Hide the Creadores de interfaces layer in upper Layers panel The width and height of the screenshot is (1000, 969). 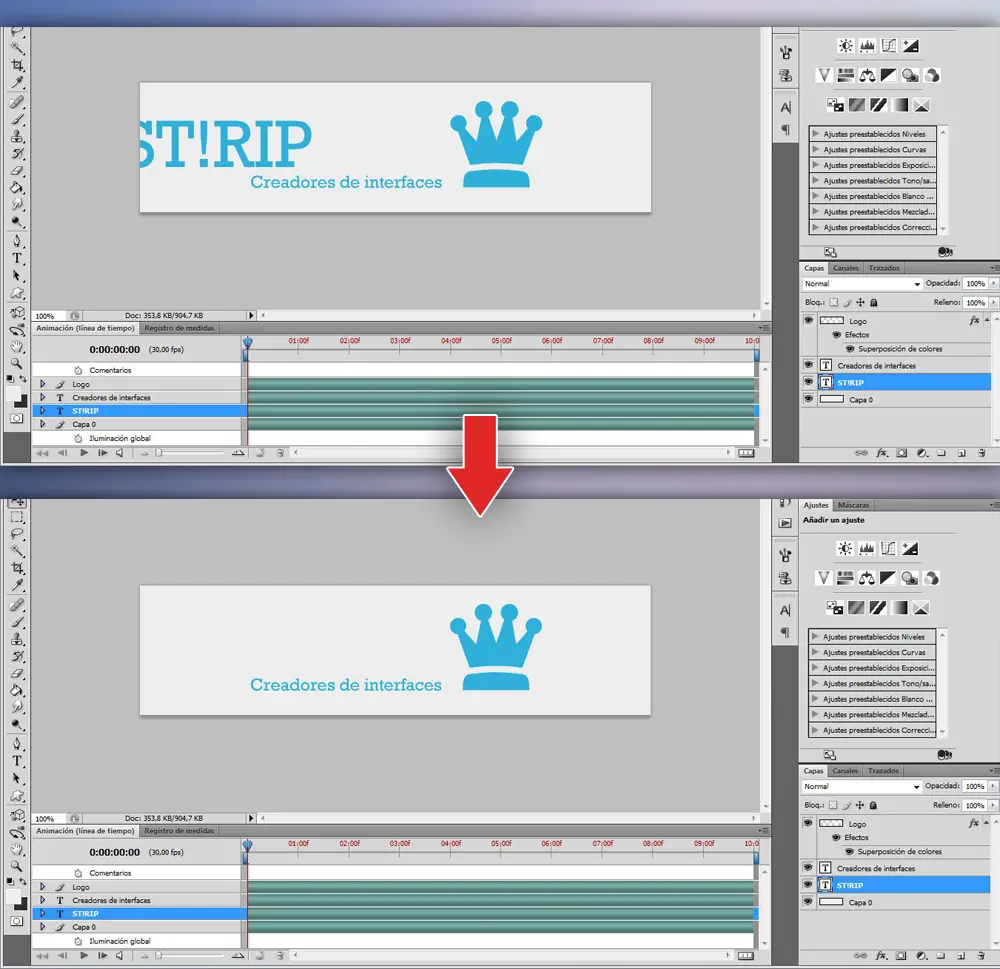(x=809, y=365)
